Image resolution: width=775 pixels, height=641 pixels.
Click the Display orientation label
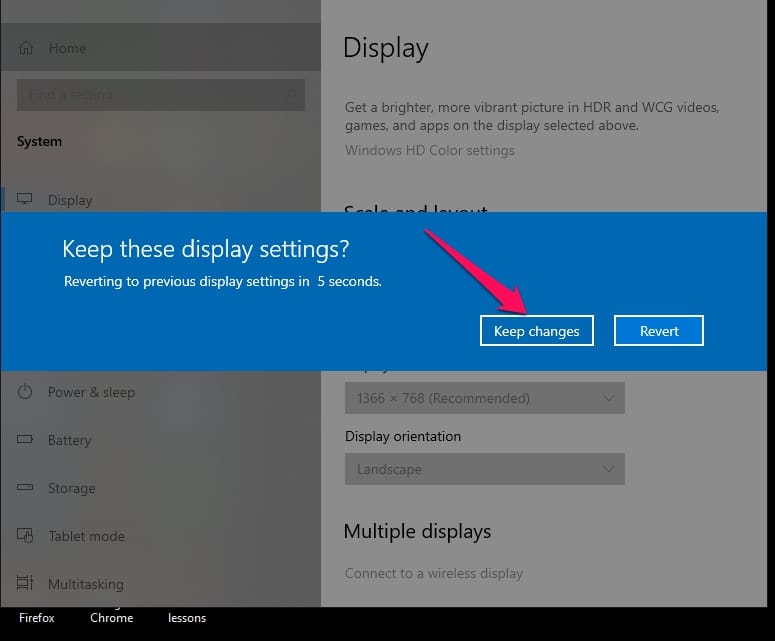403,436
